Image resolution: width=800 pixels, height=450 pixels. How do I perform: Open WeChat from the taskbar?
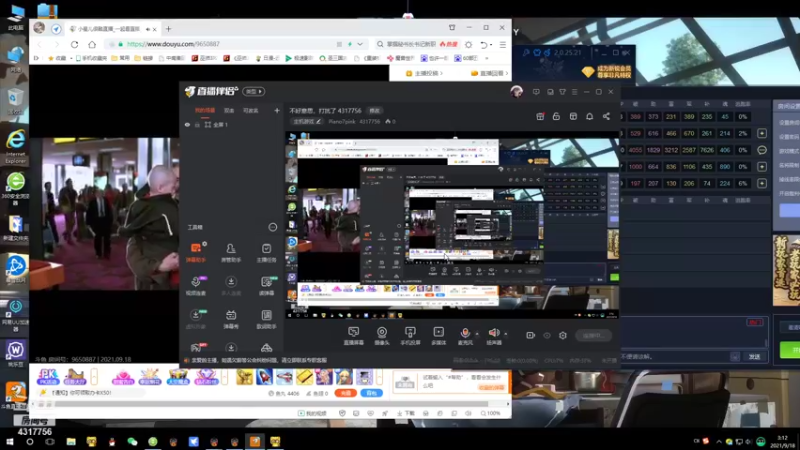pyautogui.click(x=132, y=442)
